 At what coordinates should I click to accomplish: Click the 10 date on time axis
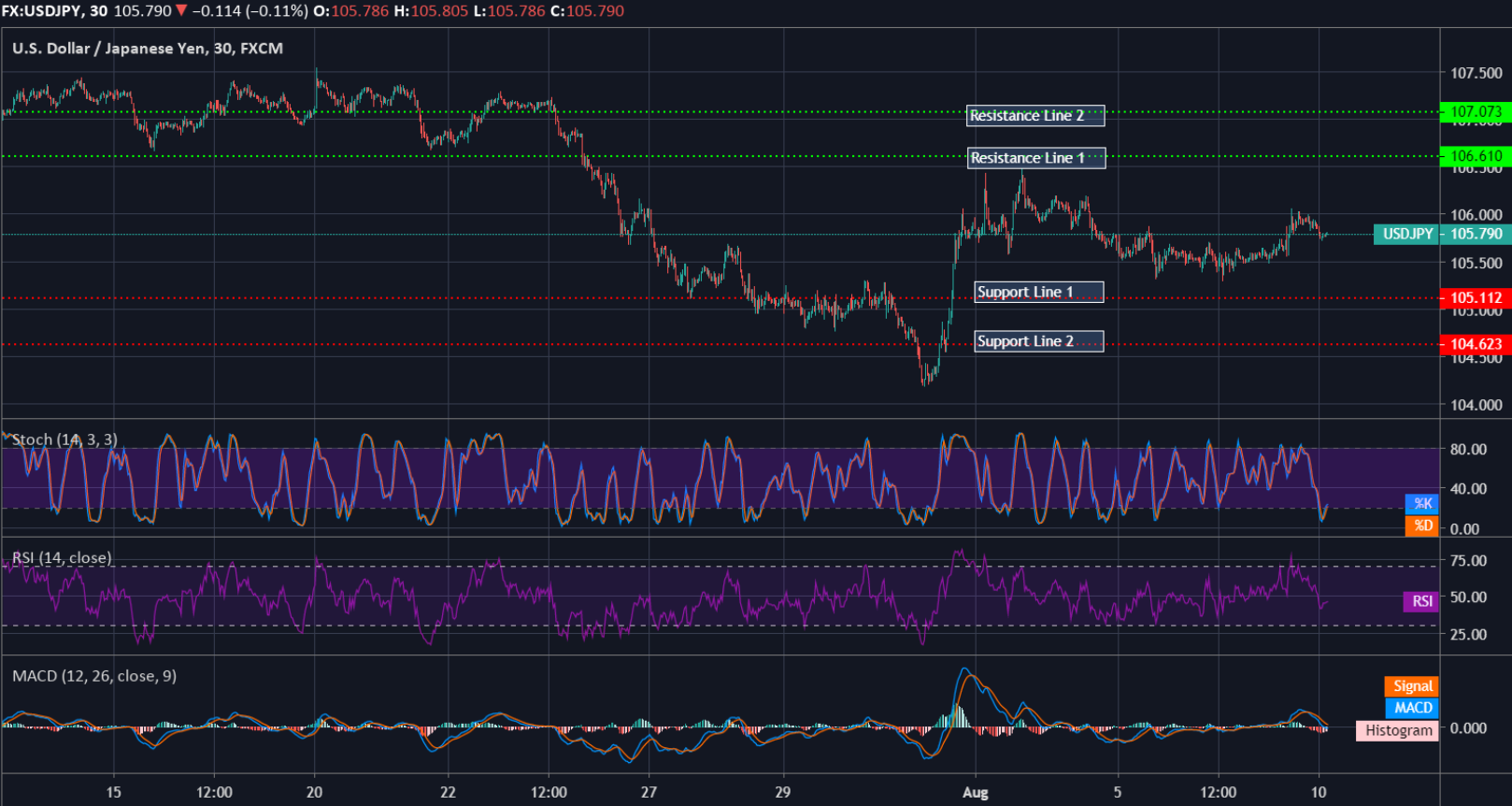(1319, 793)
